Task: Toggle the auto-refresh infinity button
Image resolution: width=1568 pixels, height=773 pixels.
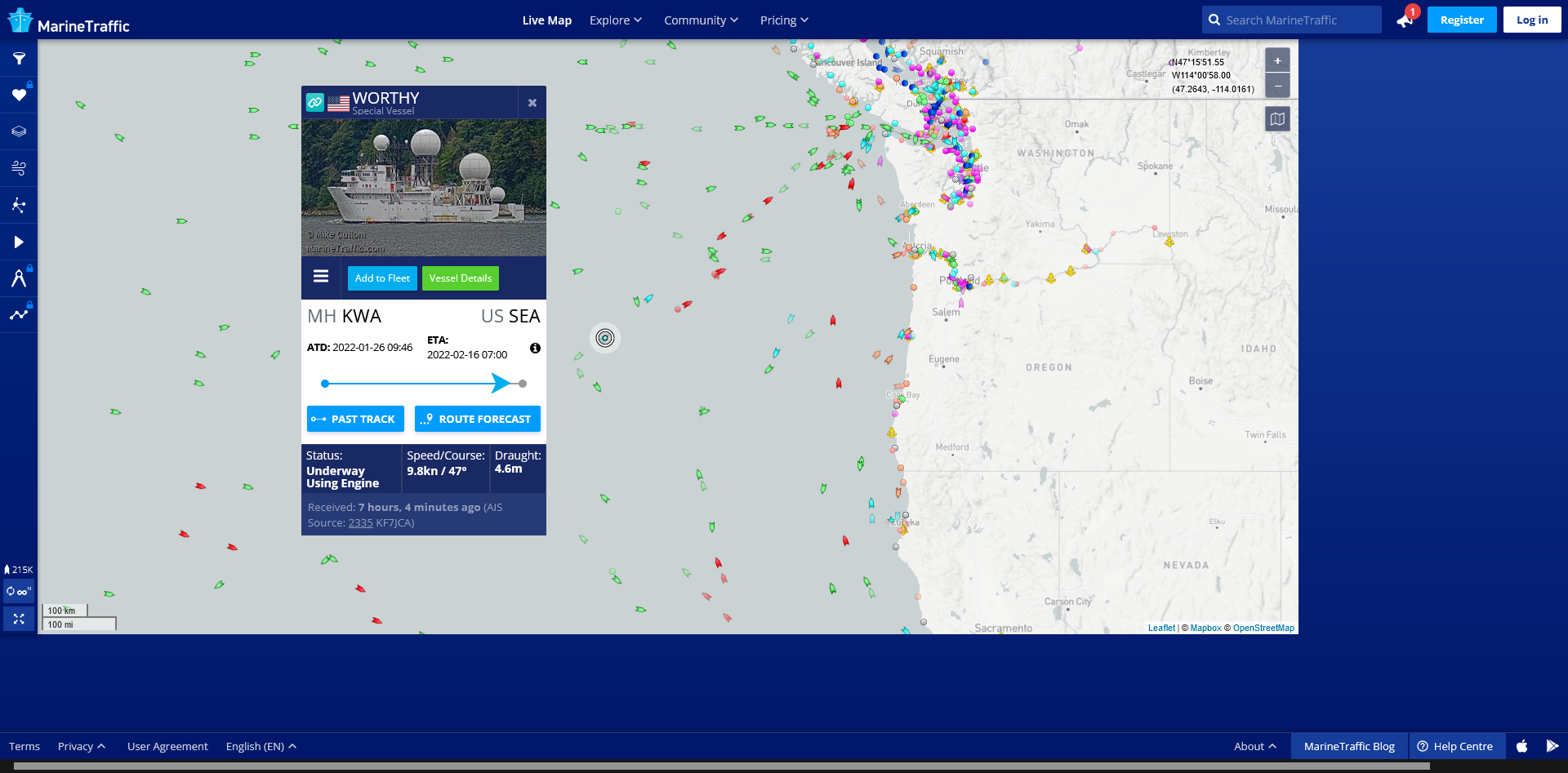Action: pos(19,591)
